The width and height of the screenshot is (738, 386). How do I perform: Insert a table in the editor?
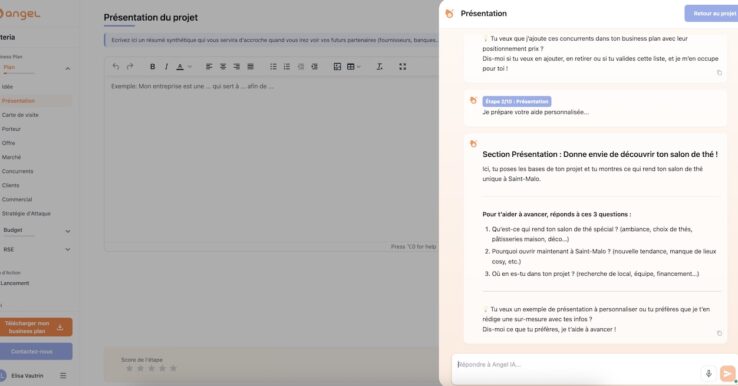pyautogui.click(x=351, y=67)
